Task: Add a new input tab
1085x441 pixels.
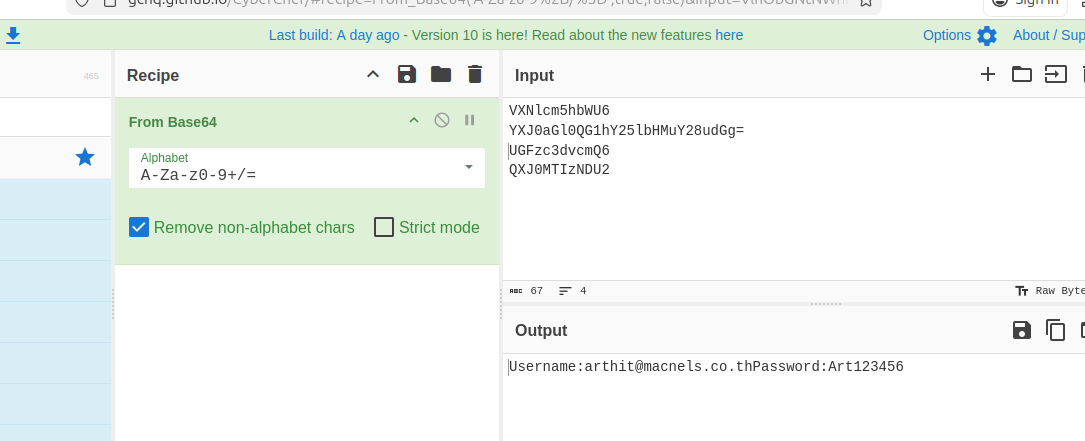Action: pos(988,74)
